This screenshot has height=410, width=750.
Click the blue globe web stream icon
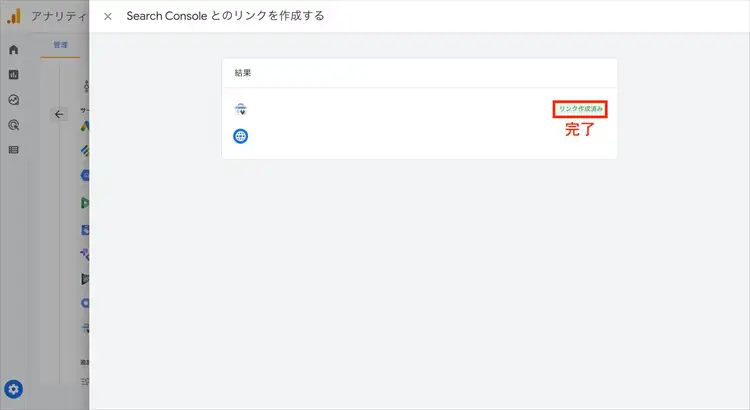tap(241, 135)
